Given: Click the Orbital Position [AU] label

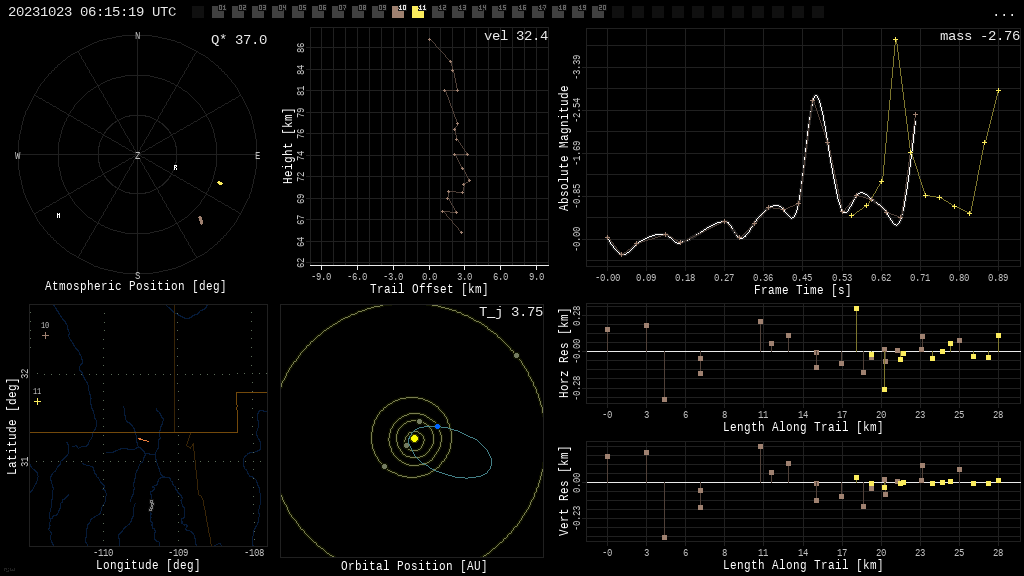Looking at the screenshot, I should point(414,566).
